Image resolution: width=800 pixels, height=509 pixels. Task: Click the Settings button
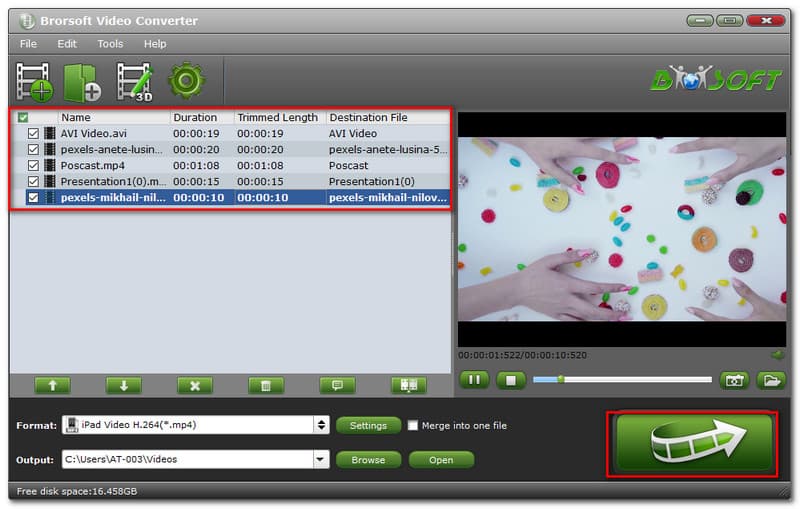[368, 425]
